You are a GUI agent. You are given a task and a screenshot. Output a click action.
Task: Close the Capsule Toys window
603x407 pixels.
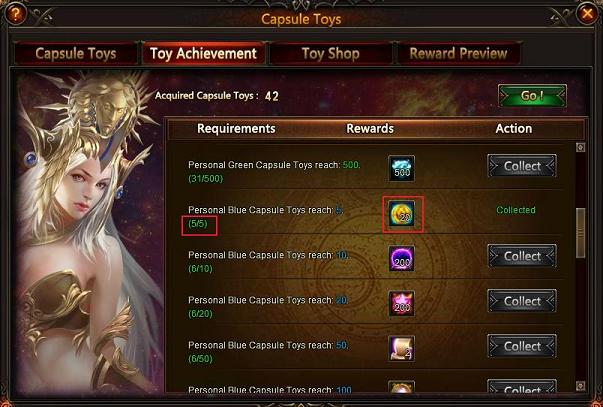587,14
